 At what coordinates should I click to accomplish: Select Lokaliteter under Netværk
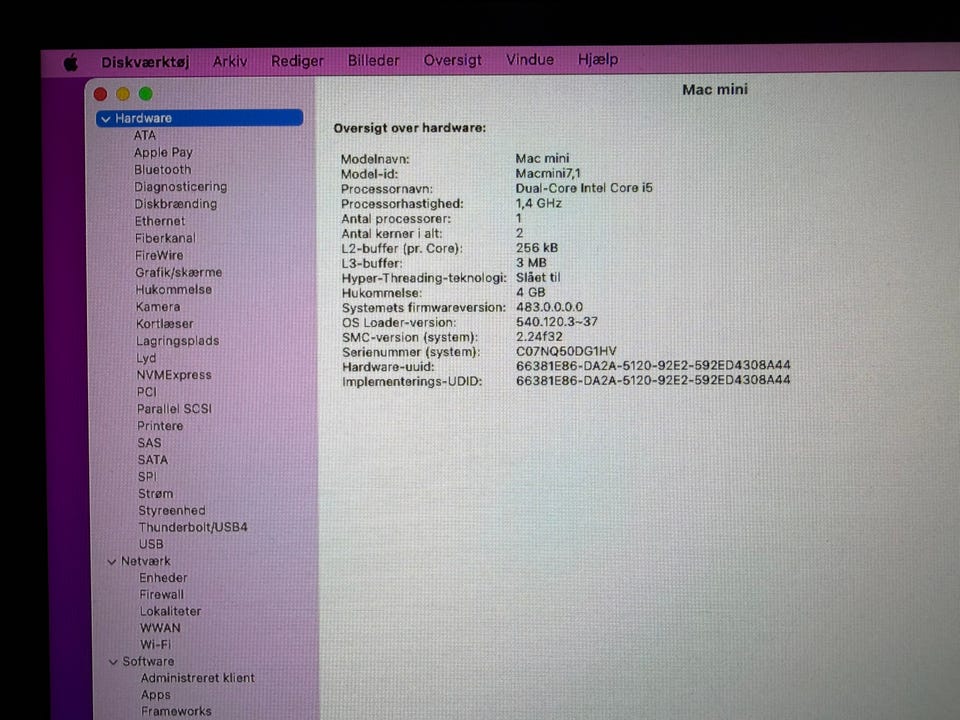click(x=170, y=612)
